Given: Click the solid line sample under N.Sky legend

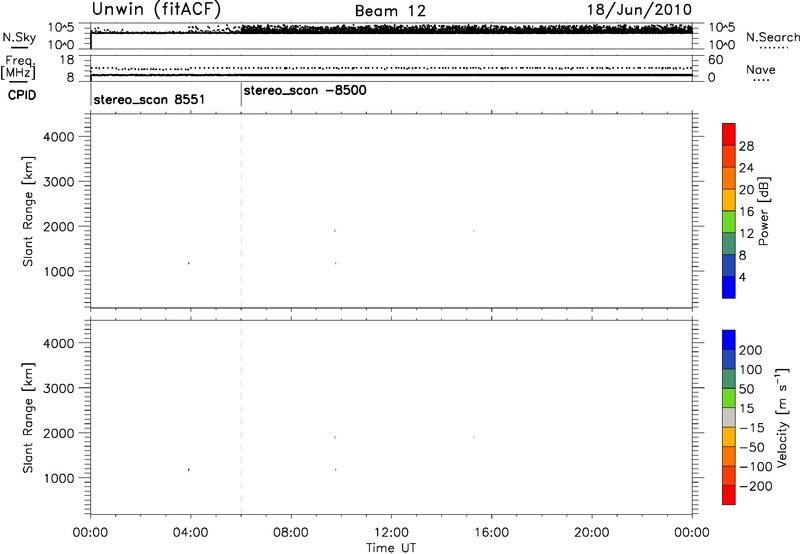Looking at the screenshot, I should [19, 47].
